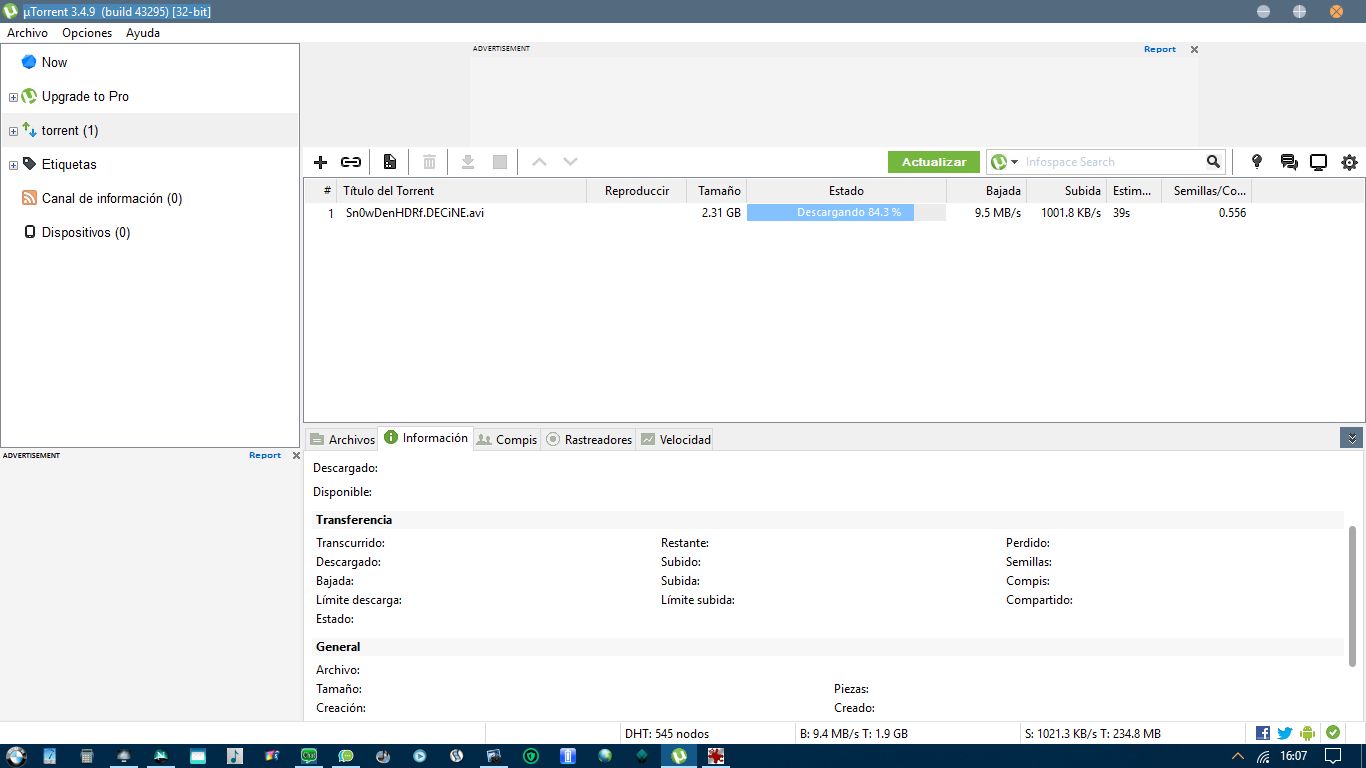
Task: Open the chat bubbles icon in the toolbar
Action: pos(1289,162)
